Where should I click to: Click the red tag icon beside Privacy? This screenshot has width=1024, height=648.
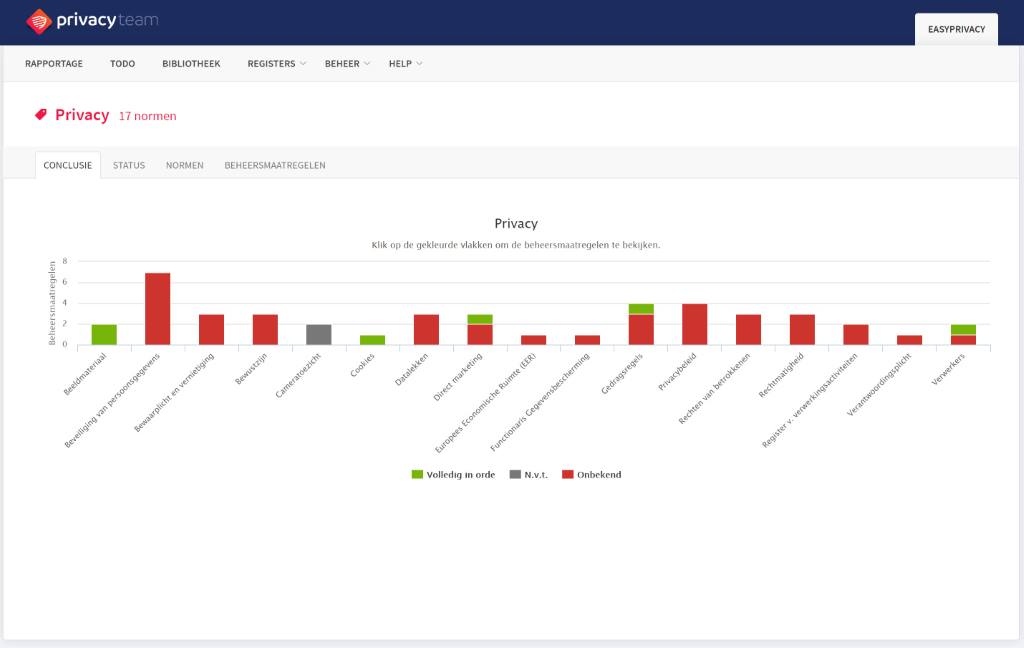40,115
